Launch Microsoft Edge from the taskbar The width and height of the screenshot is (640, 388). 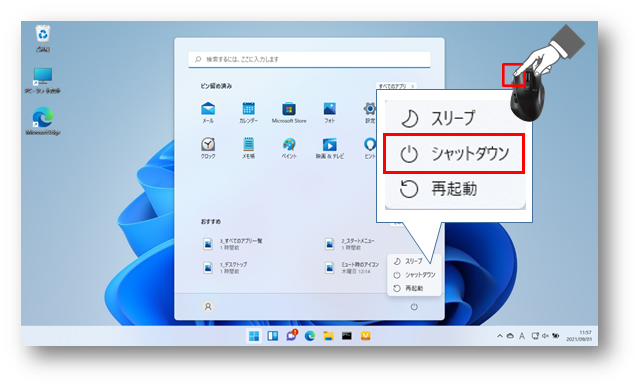[x=310, y=336]
